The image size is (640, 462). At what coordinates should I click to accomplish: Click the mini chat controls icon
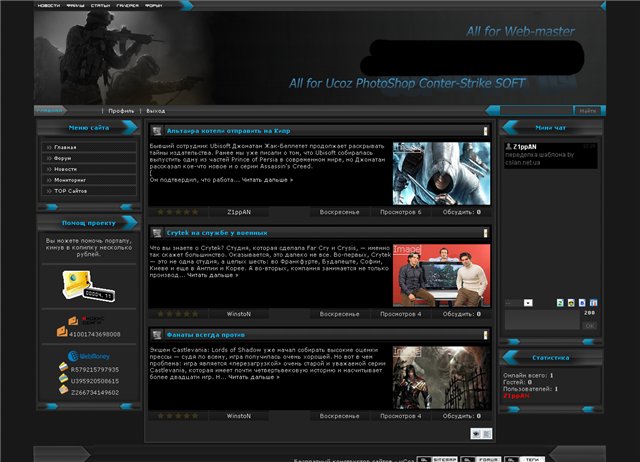point(593,303)
